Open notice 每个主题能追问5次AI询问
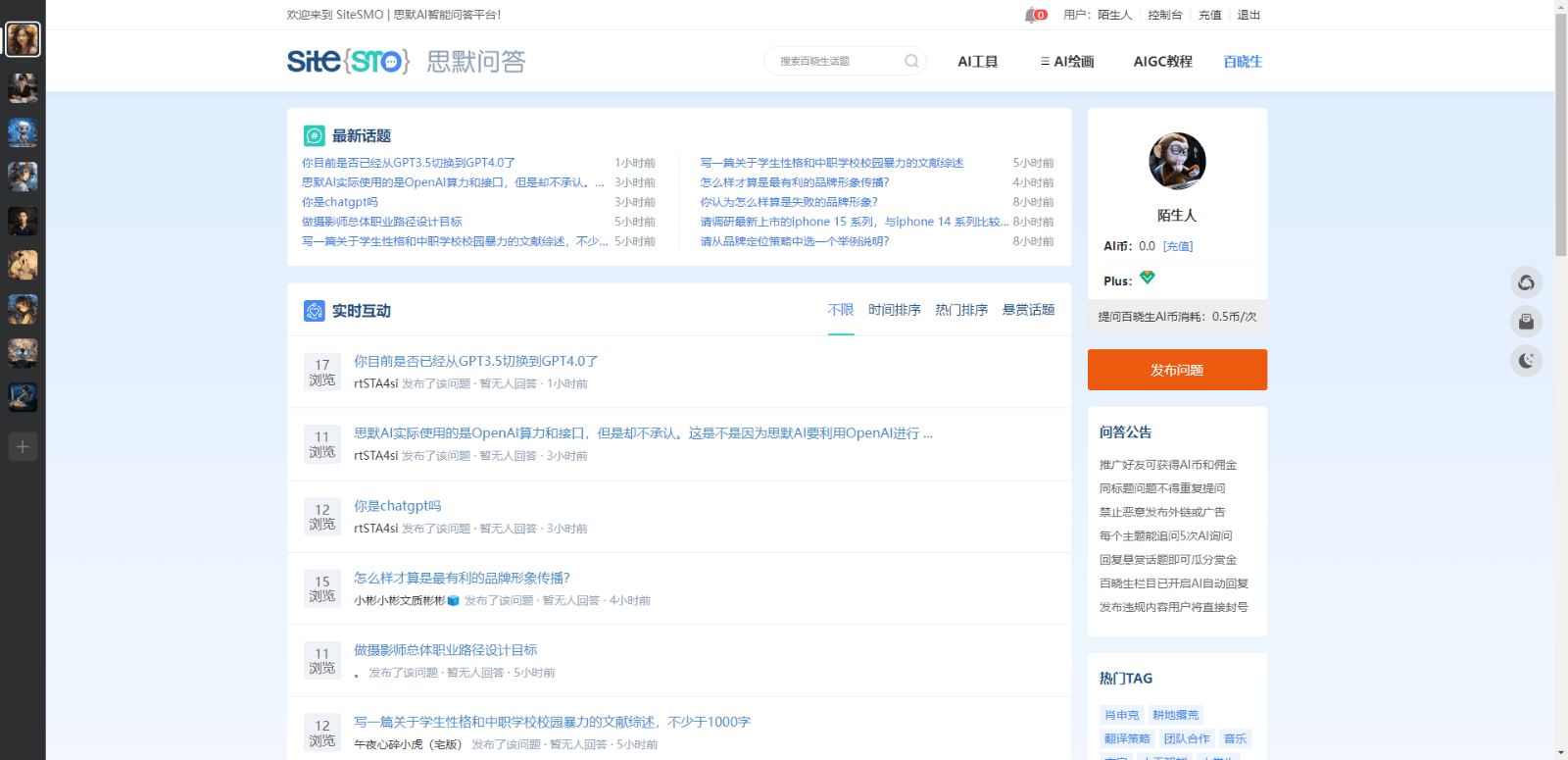Screen dimensions: 1568x760 tap(1166, 535)
